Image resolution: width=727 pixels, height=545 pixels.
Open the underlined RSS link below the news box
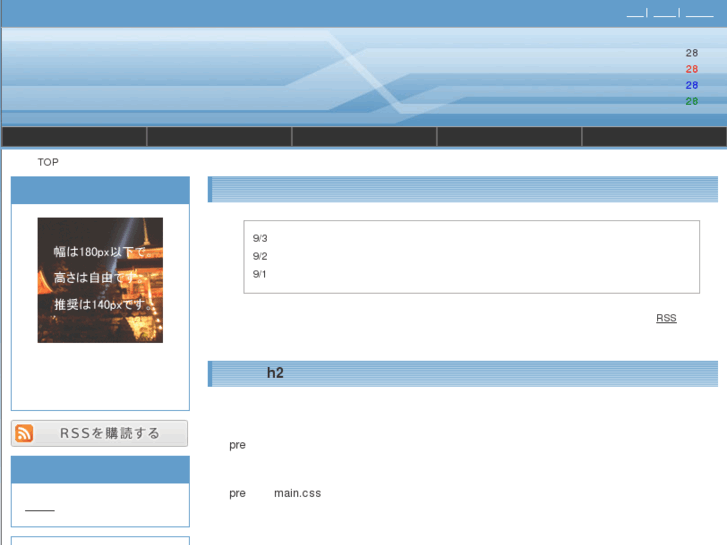[x=666, y=318]
